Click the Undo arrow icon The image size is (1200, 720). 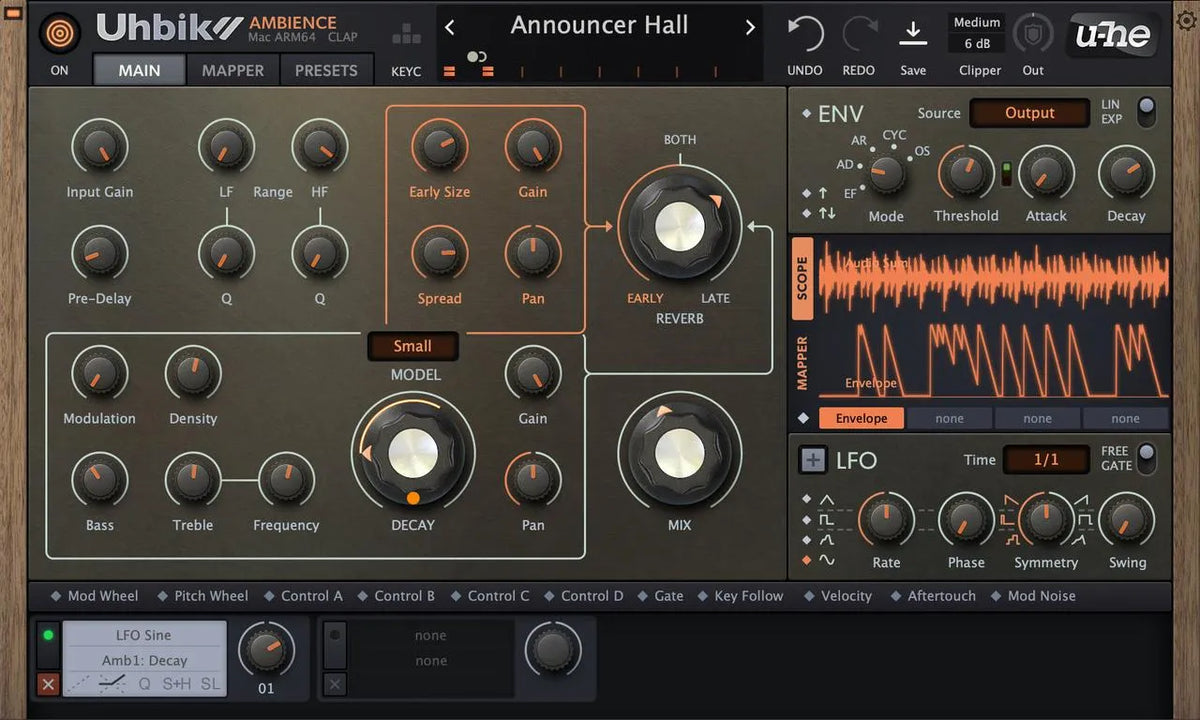pos(804,35)
